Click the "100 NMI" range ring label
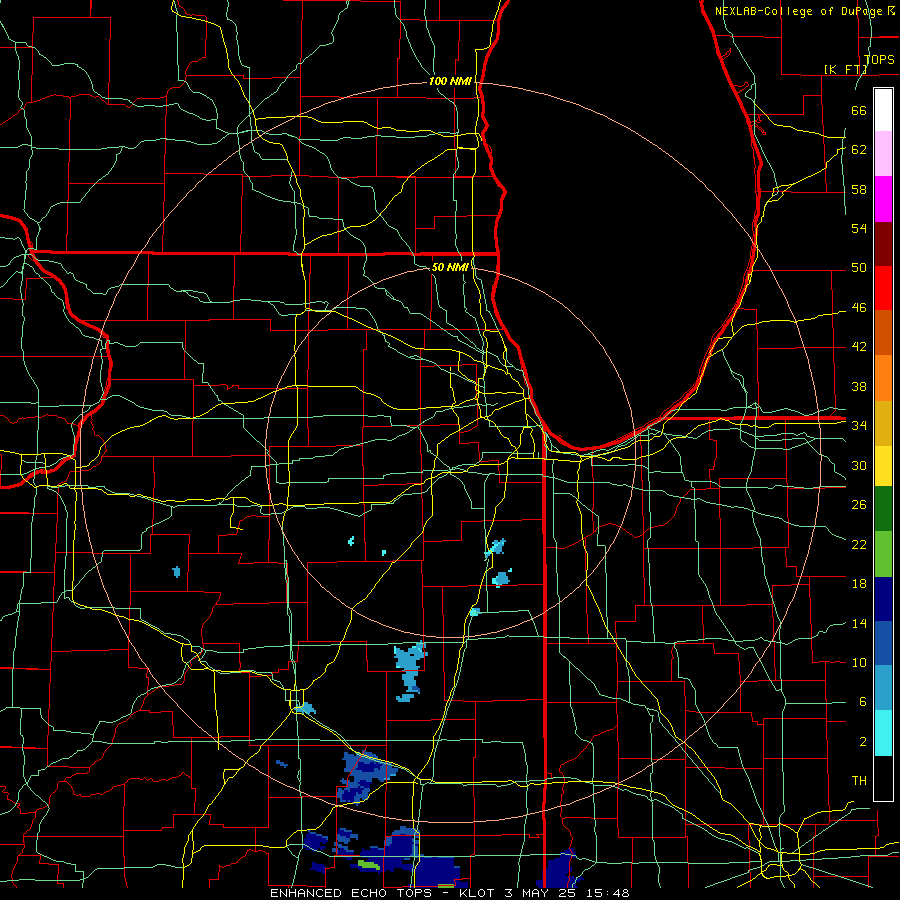The image size is (900, 900). (x=450, y=82)
